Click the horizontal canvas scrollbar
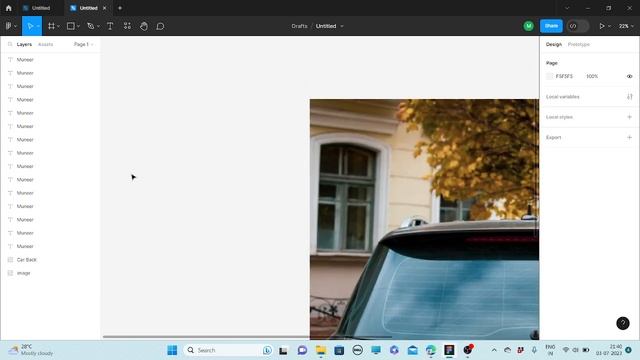The width and height of the screenshot is (640, 360). point(247,337)
